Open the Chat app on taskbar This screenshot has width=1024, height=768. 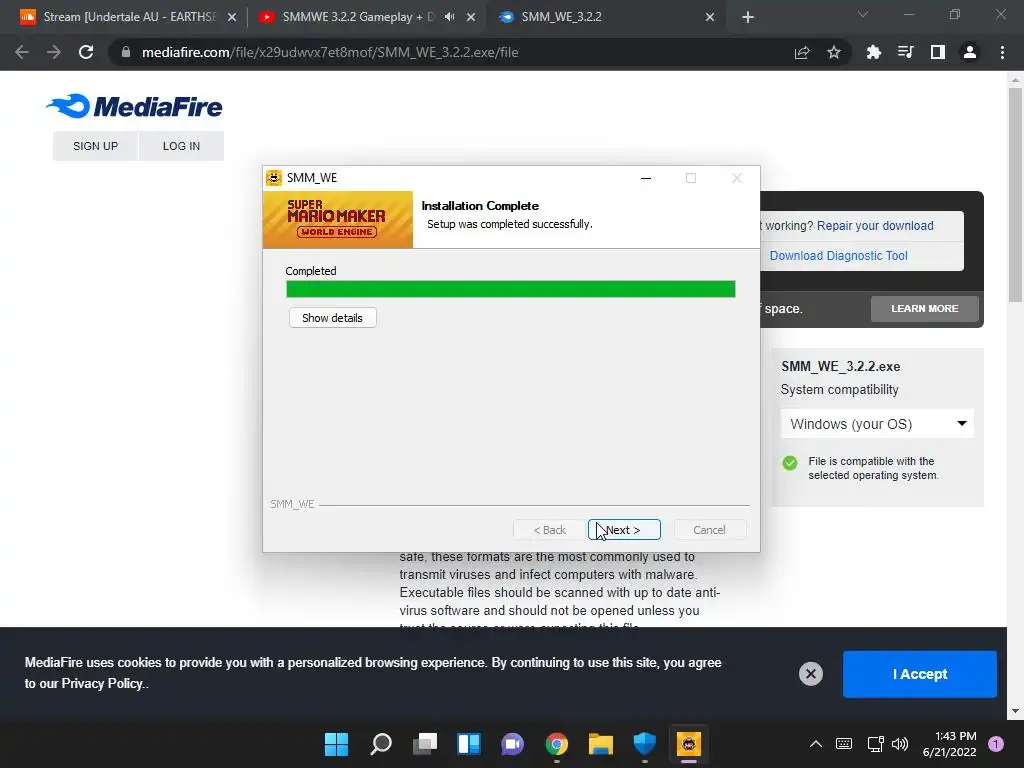click(513, 744)
